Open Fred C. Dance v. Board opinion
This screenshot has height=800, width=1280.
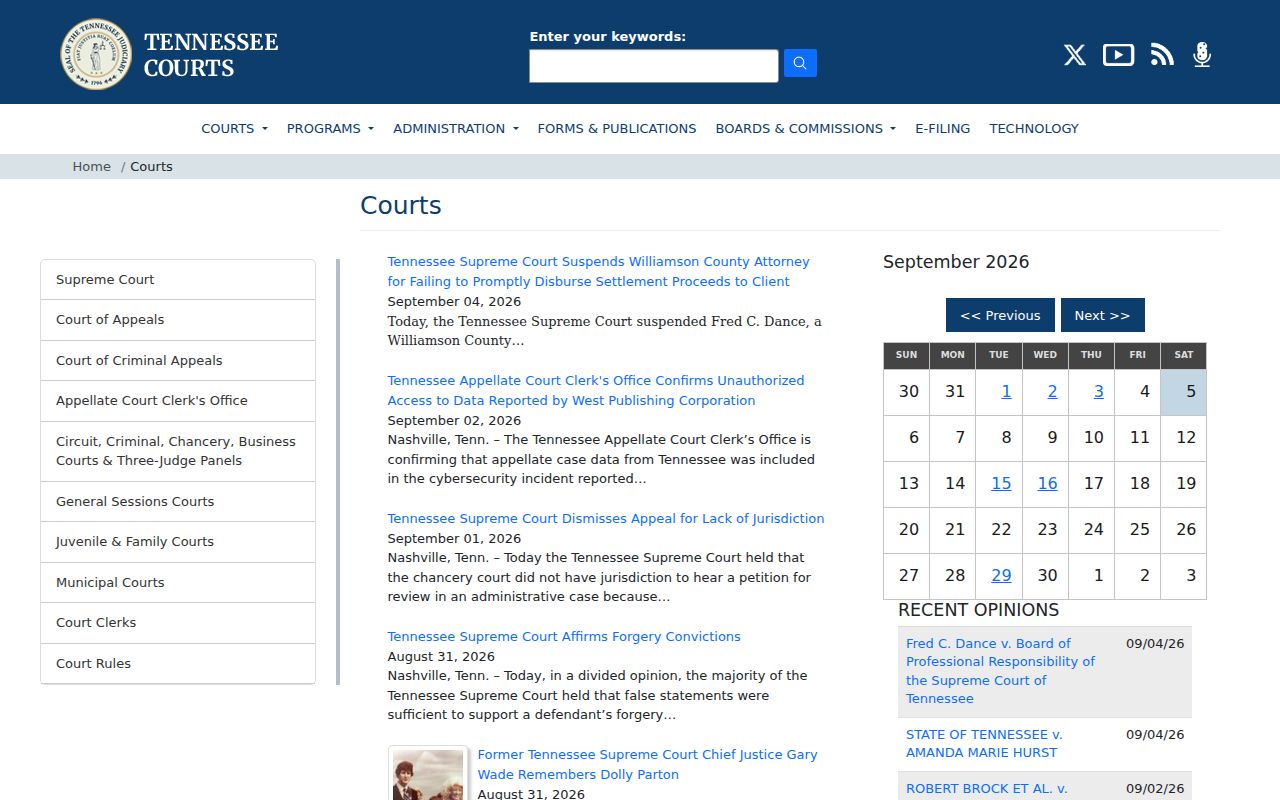pos(1000,671)
